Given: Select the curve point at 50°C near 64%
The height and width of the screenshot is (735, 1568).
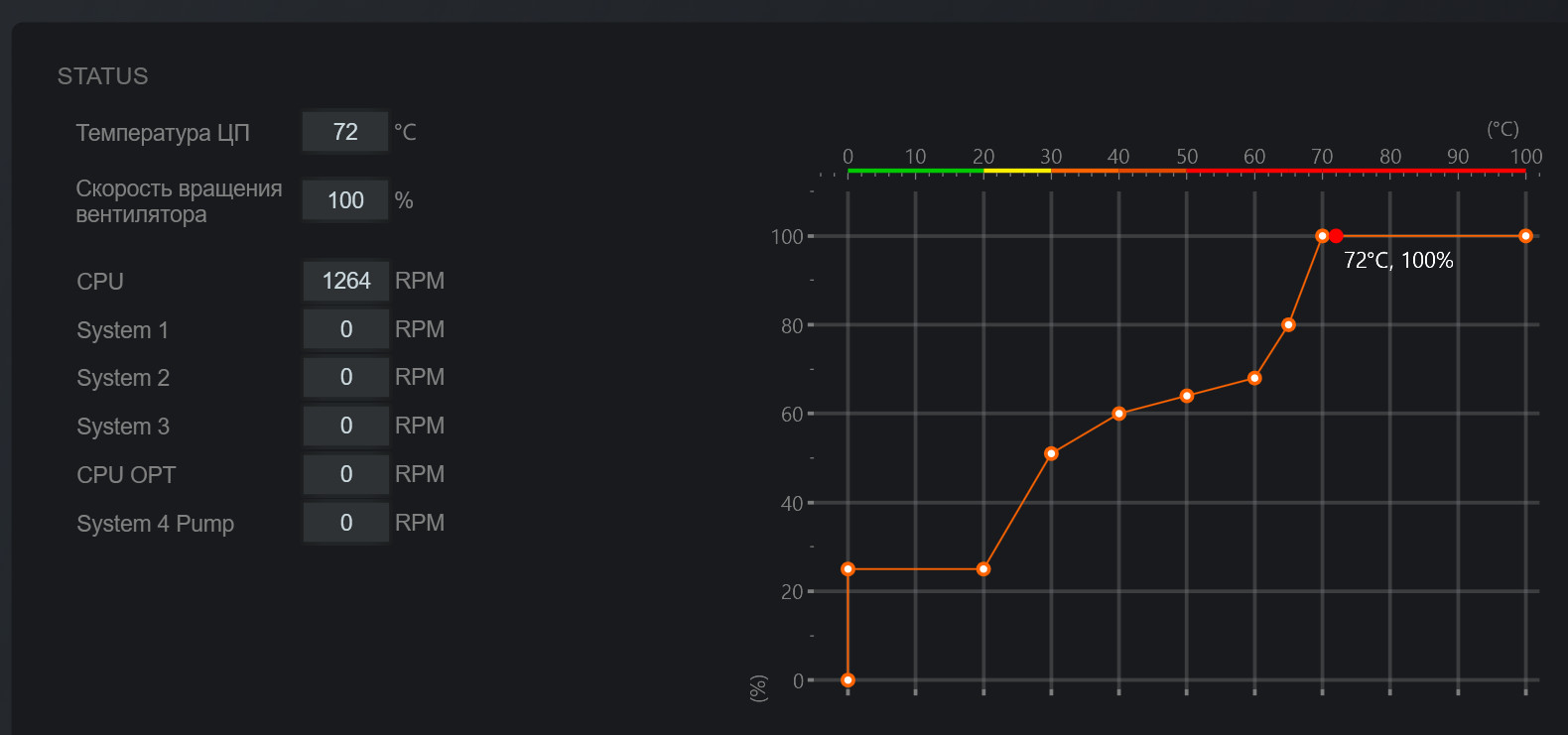Looking at the screenshot, I should point(1187,396).
